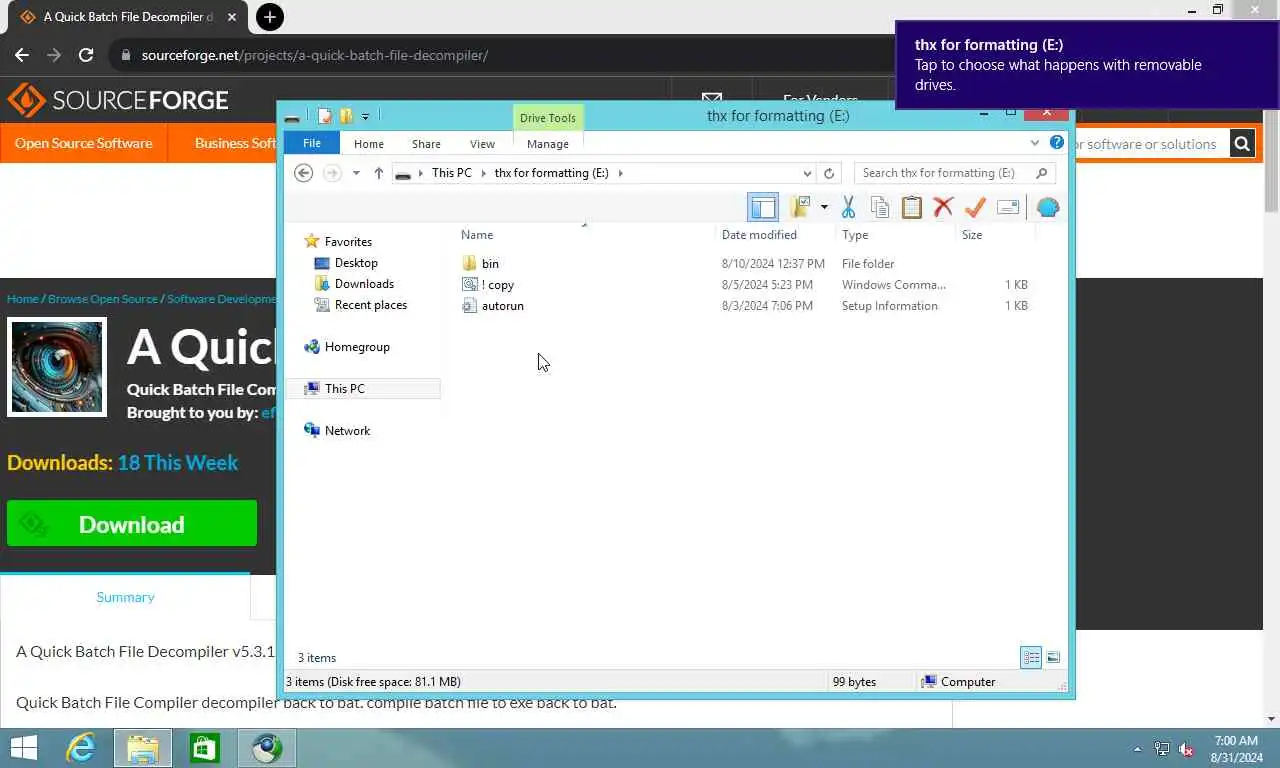Image resolution: width=1280 pixels, height=768 pixels.
Task: Sort by Date modified column header
Action: click(x=759, y=235)
